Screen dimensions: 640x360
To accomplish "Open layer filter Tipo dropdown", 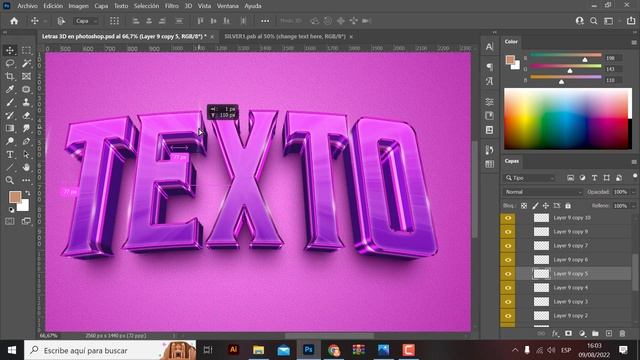I will point(530,178).
